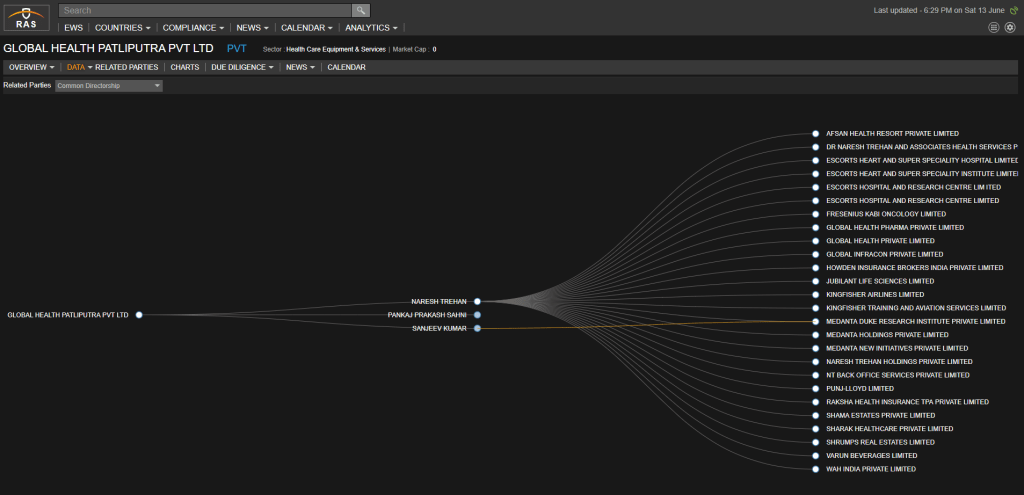1024x495 pixels.
Task: Click the Kingfisher Airlines Limited node dot
Action: click(816, 295)
